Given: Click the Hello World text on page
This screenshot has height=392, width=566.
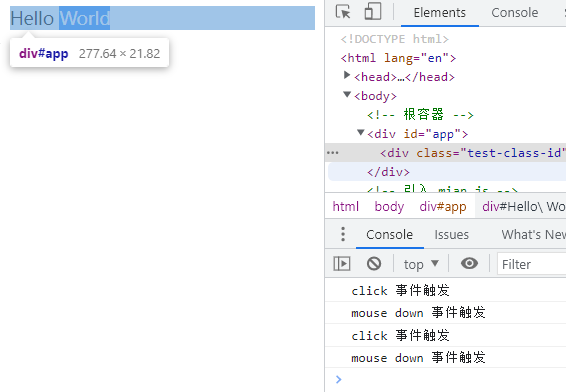Looking at the screenshot, I should 60,18.
